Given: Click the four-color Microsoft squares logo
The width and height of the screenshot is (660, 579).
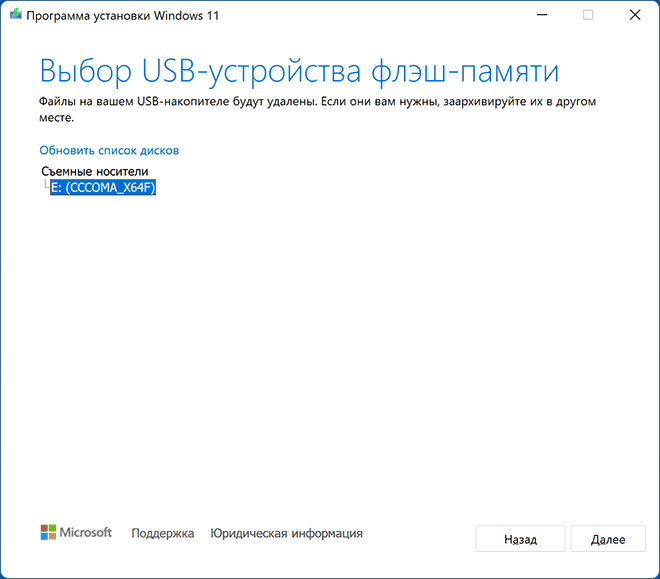Looking at the screenshot, I should pyautogui.click(x=50, y=533).
